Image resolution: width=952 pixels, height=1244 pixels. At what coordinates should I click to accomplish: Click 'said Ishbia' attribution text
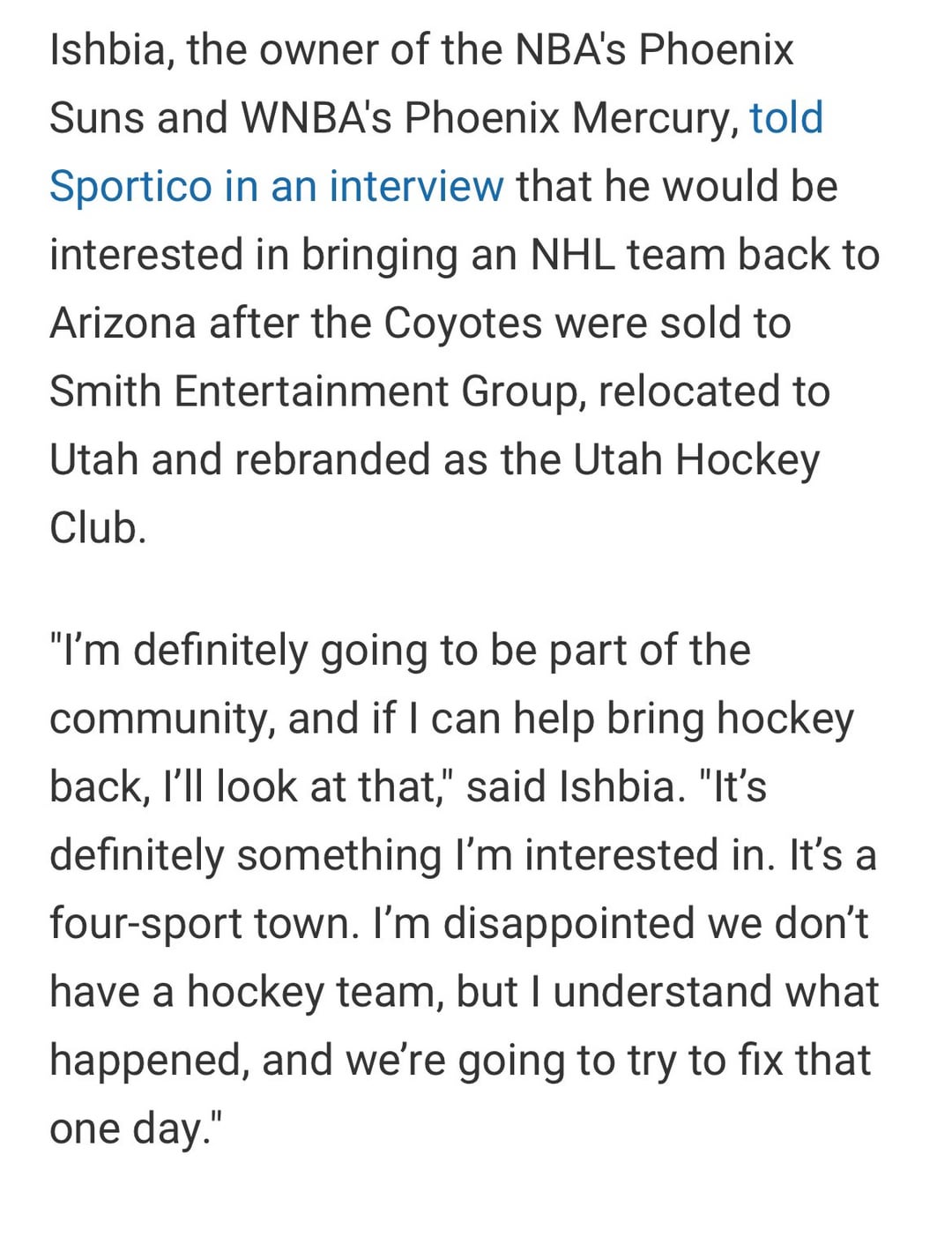(575, 787)
